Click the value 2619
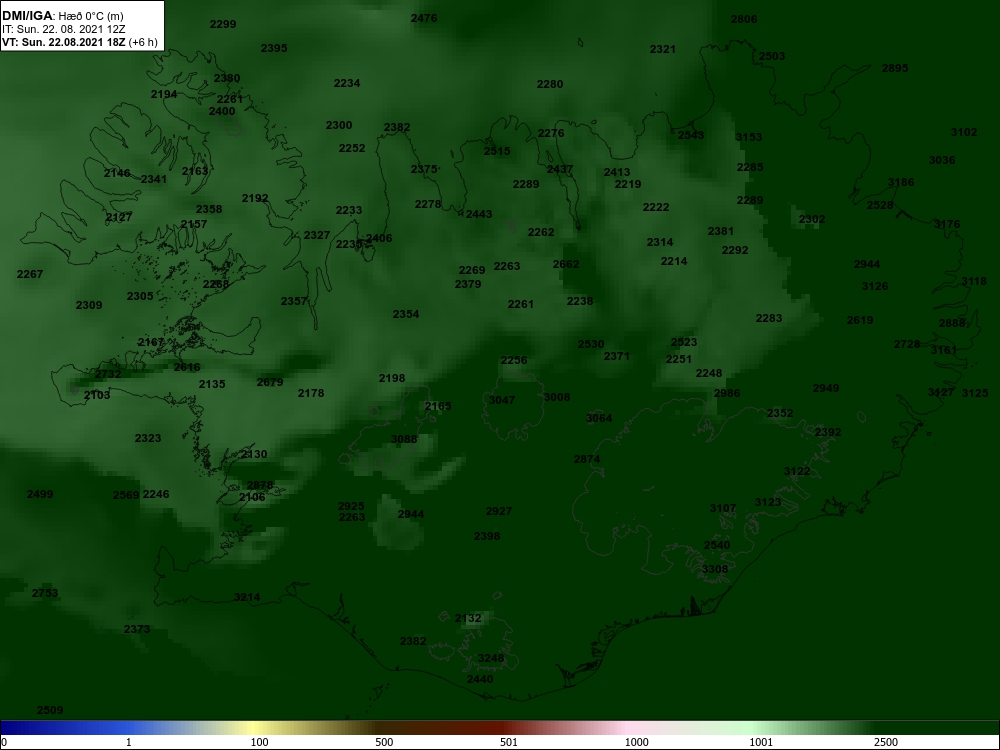The height and width of the screenshot is (750, 1000). coord(860,320)
